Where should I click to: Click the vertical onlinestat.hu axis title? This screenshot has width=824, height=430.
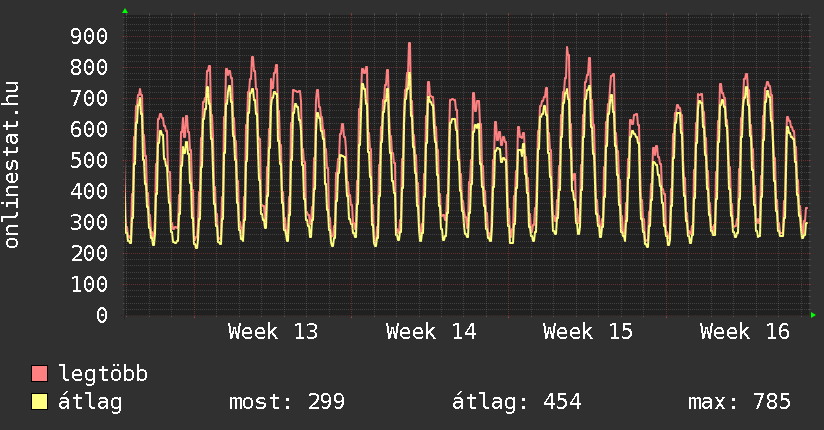coord(13,166)
